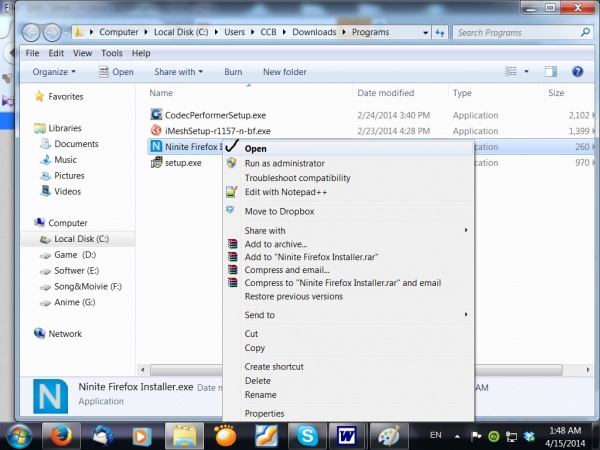Open Word from the taskbar
Viewport: 600px width, 450px height.
pos(347,436)
